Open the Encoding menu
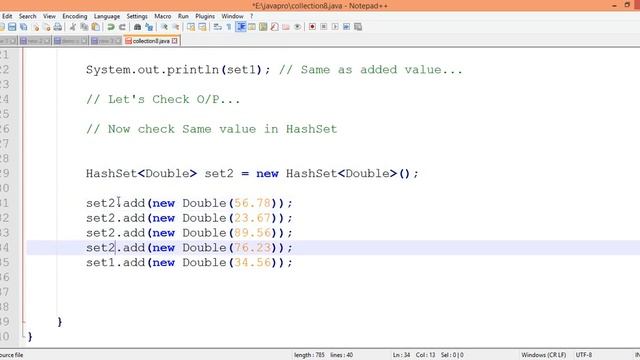Viewport: 640px width, 360px height. (x=75, y=16)
